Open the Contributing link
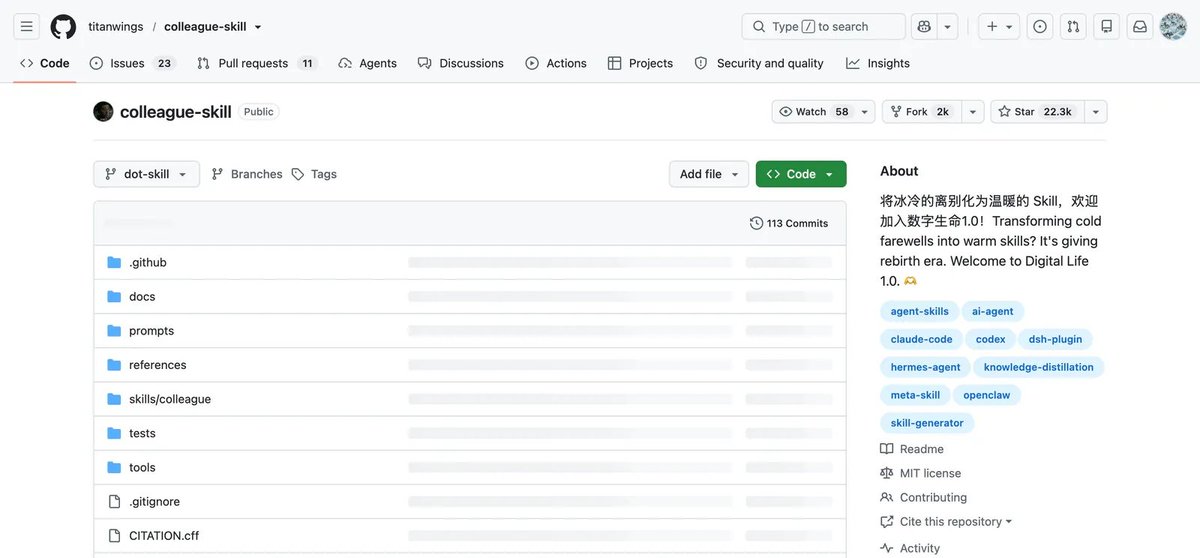This screenshot has width=1200, height=558. click(924, 497)
